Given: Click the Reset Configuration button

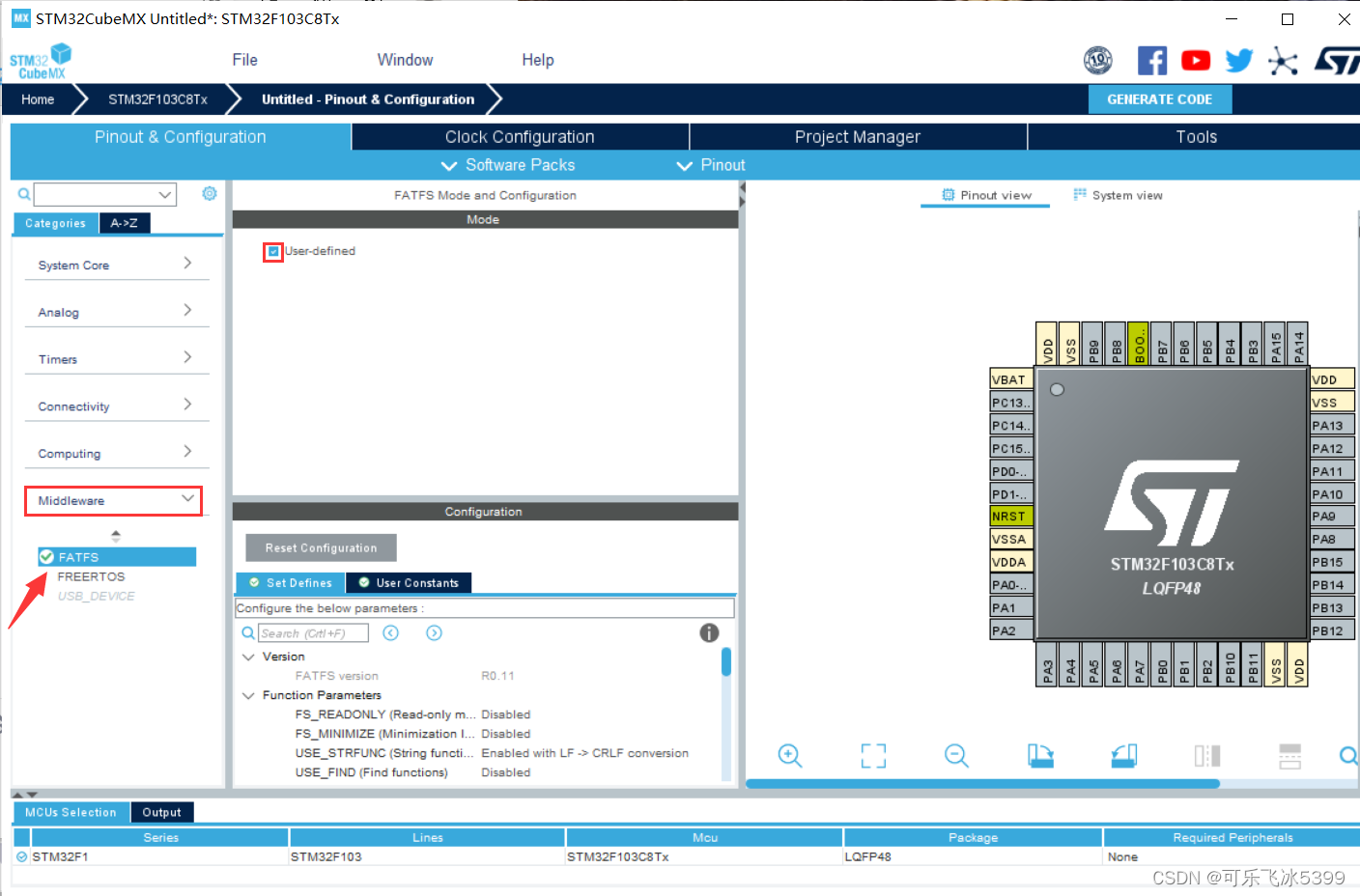Looking at the screenshot, I should [x=321, y=548].
